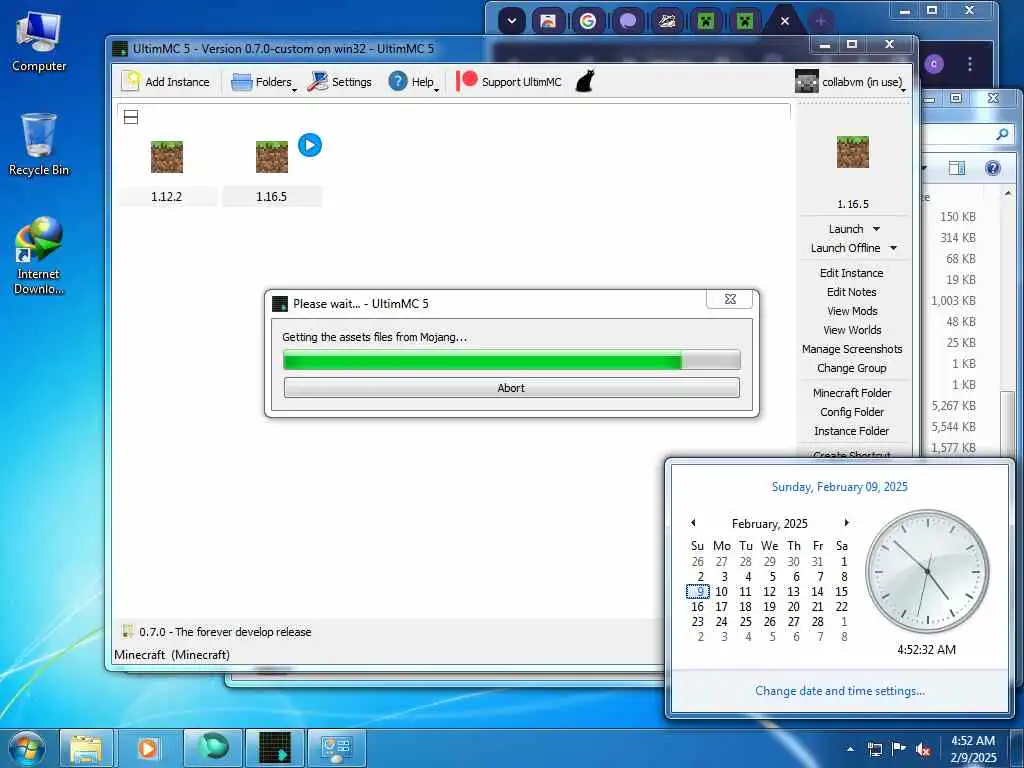Collapse the instance group toggle icon
This screenshot has width=1024, height=768.
coord(131,117)
